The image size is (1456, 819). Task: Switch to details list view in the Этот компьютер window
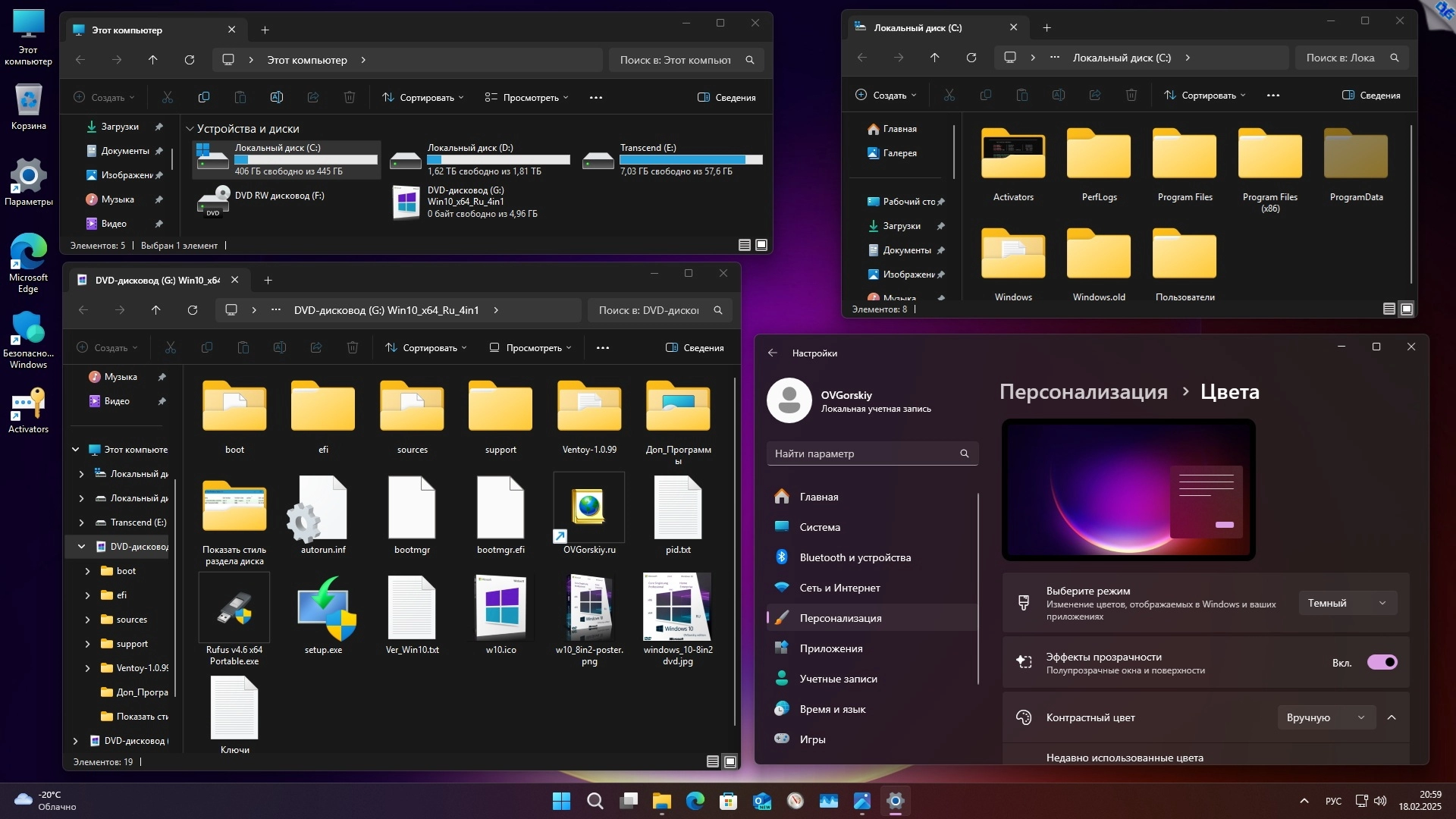point(745,245)
